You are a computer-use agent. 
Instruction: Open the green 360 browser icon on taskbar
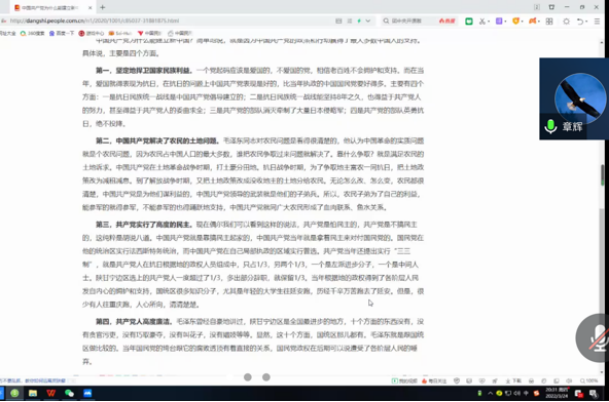(x=15, y=393)
